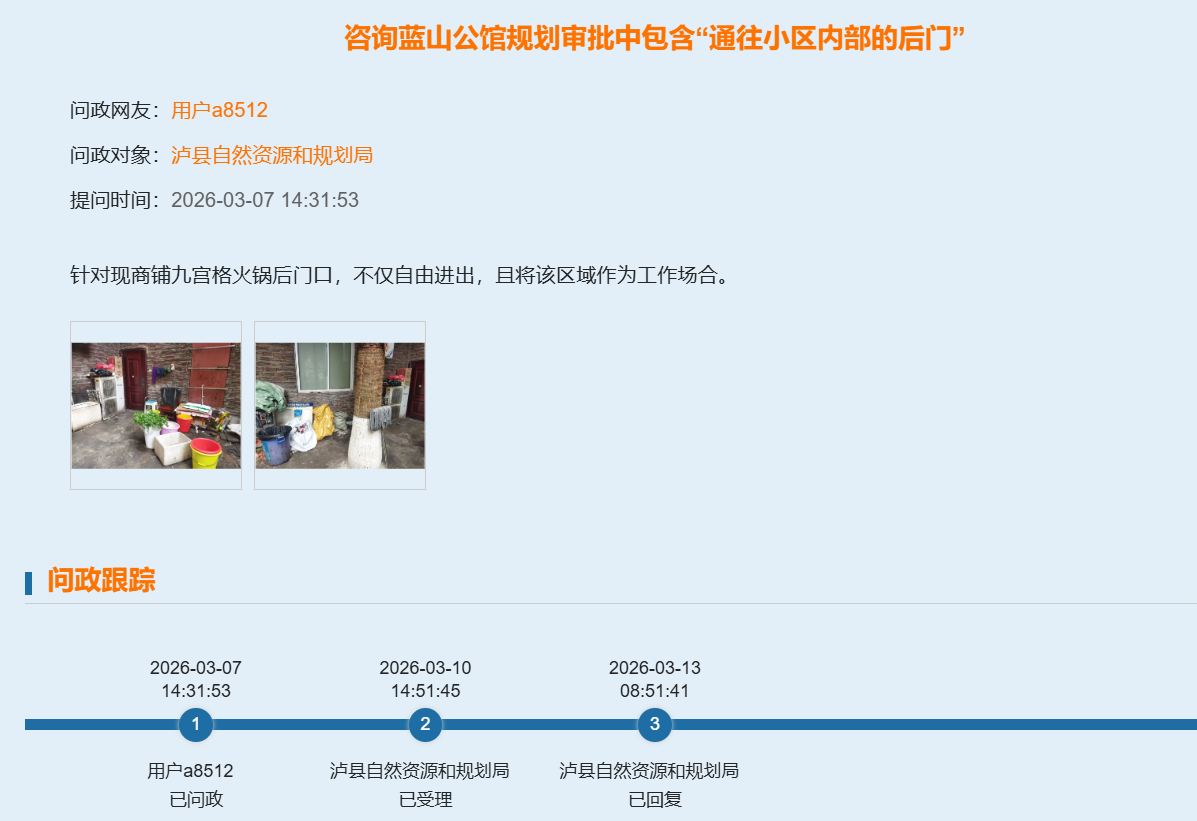Click the 已回复 status under step 3

pos(655,799)
